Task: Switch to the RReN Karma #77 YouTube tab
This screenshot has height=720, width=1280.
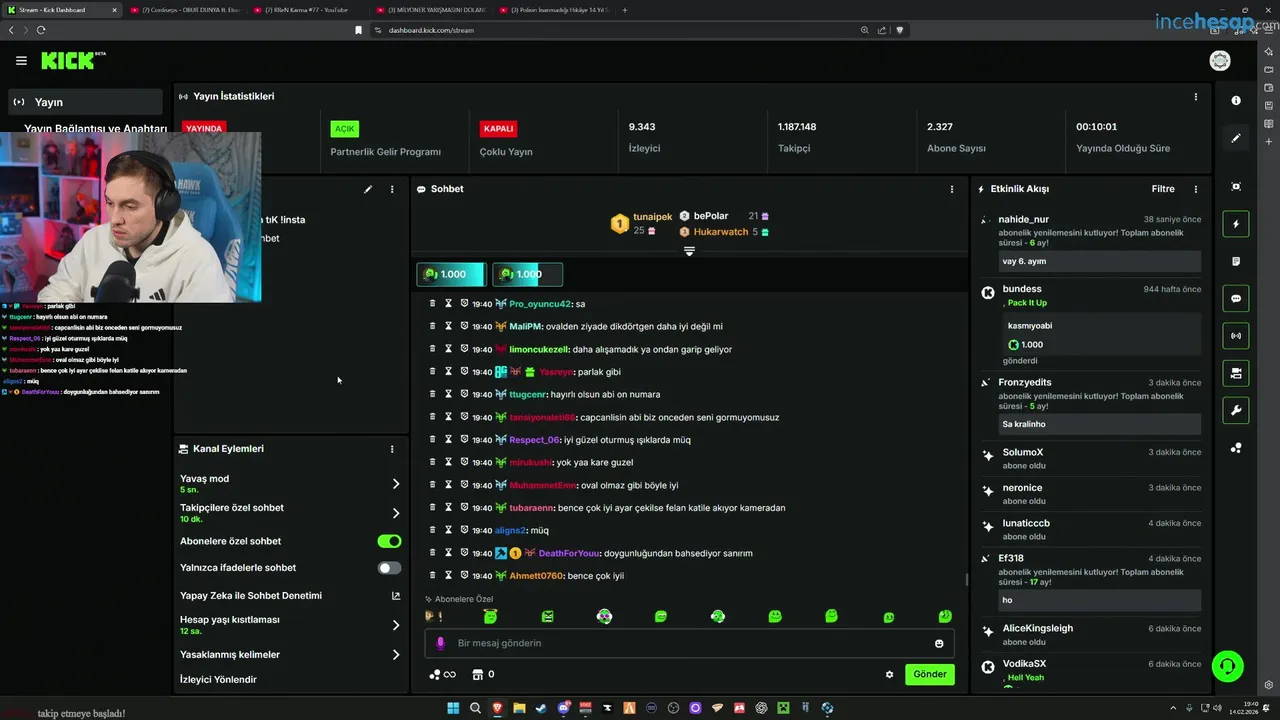Action: [x=307, y=10]
